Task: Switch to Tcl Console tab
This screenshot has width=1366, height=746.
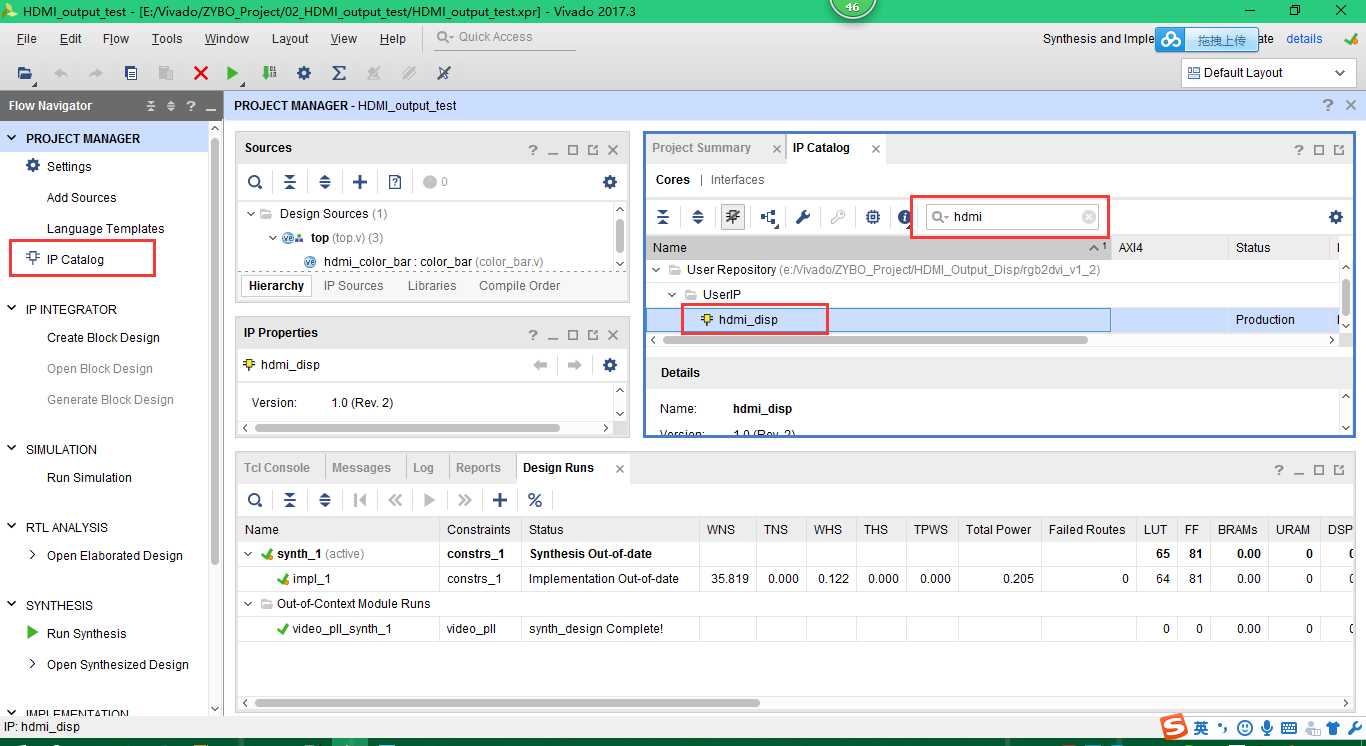Action: (x=277, y=468)
